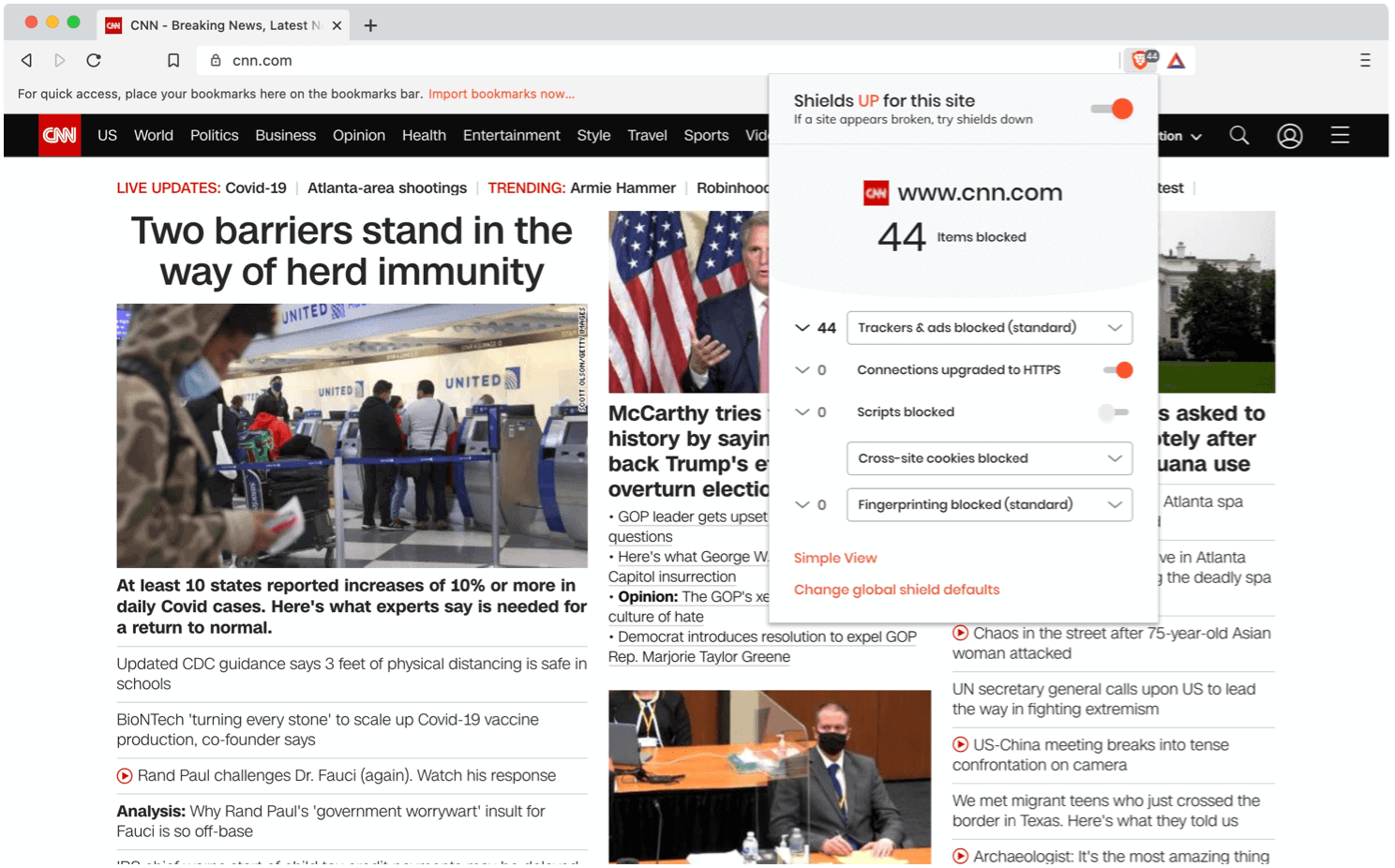Image resolution: width=1395 pixels, height=868 pixels.
Task: Bookmark this page via bookmark icon
Action: 173,60
